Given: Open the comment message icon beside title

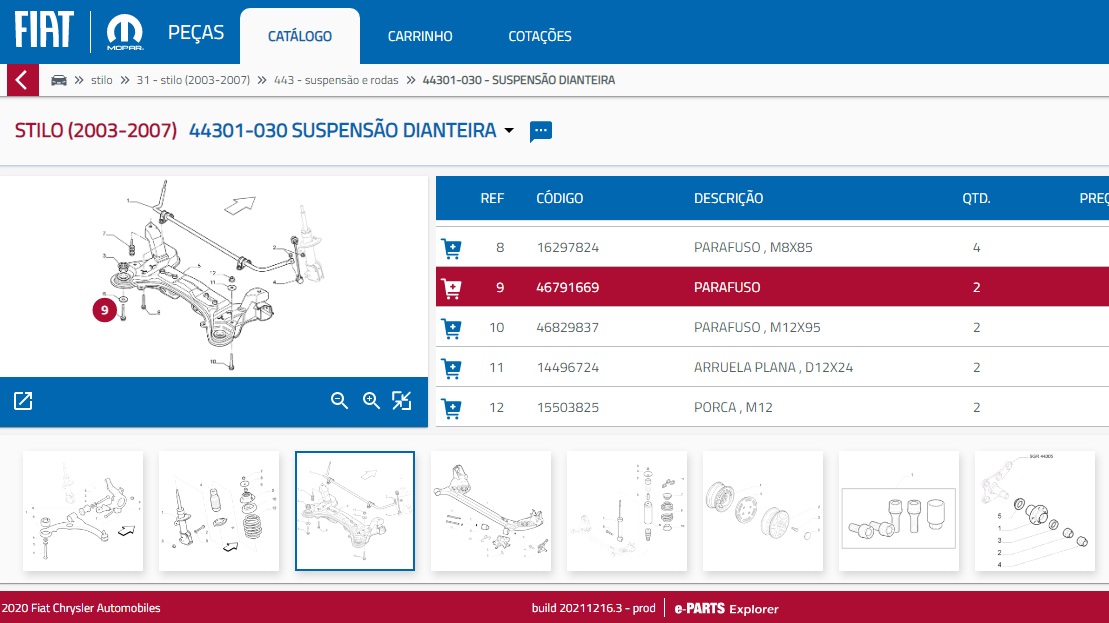Looking at the screenshot, I should point(541,131).
